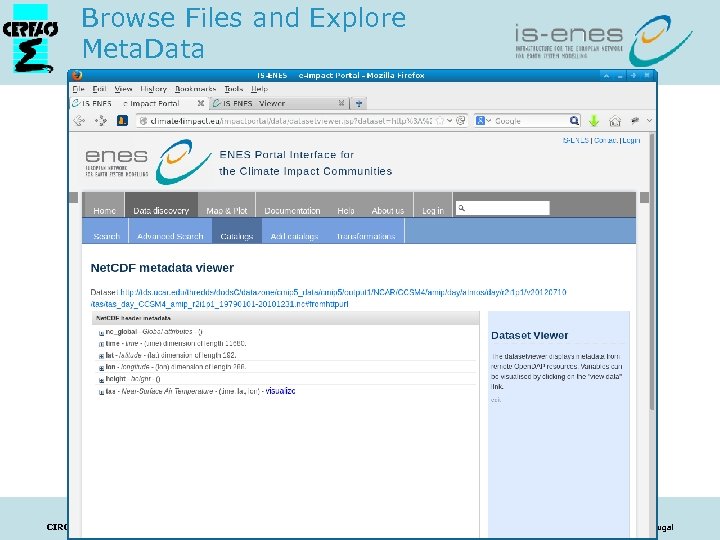Close the IS-ENES e-Impact Portal tab
720x540 pixels.
201,103
